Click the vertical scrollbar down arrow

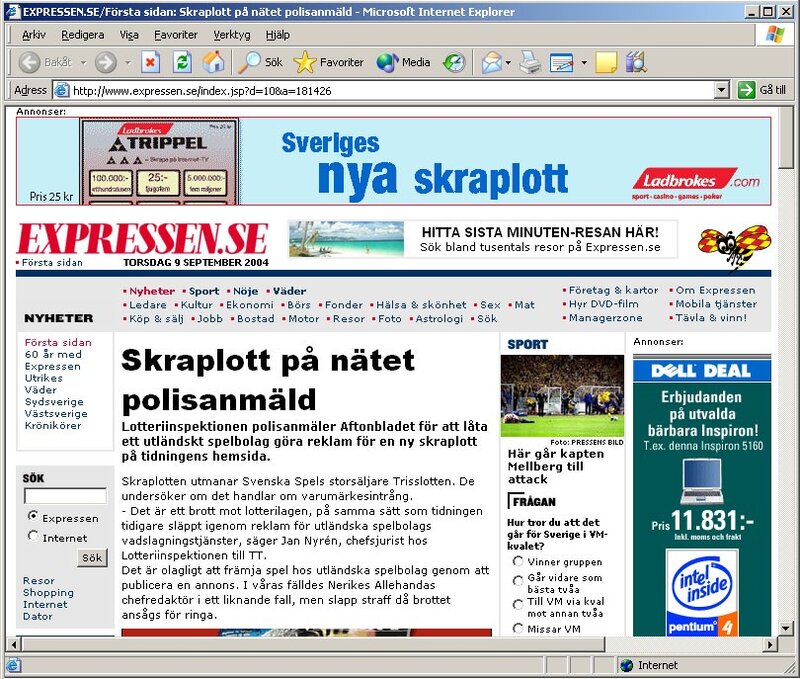point(786,628)
